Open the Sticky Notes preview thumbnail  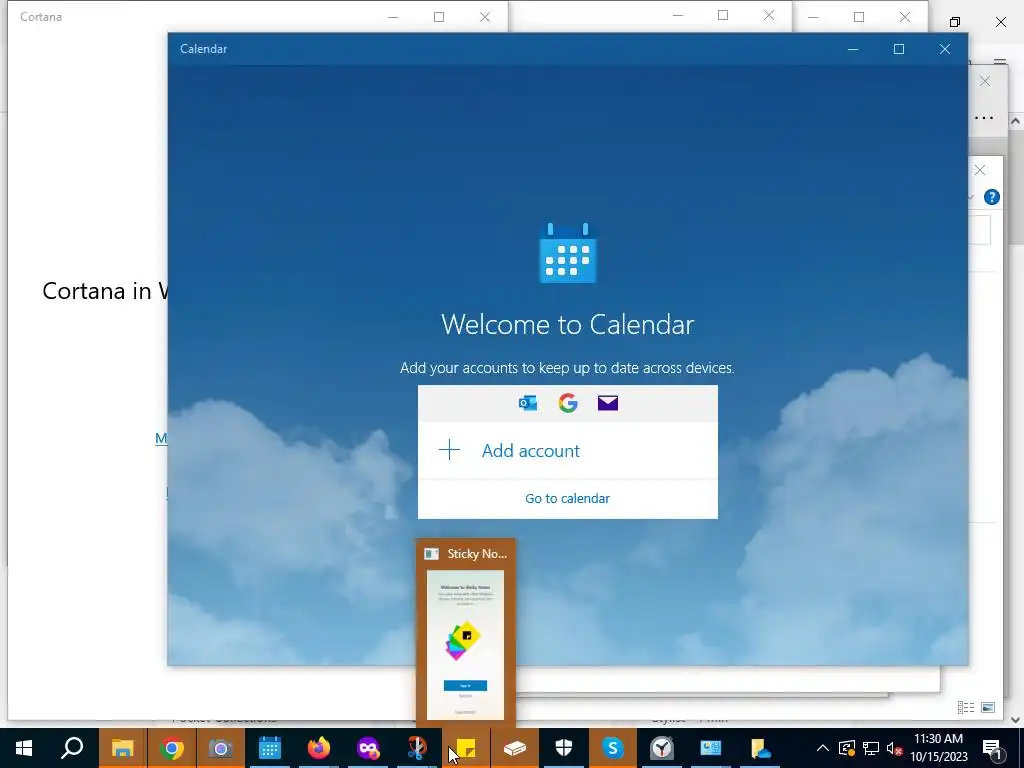tap(466, 645)
